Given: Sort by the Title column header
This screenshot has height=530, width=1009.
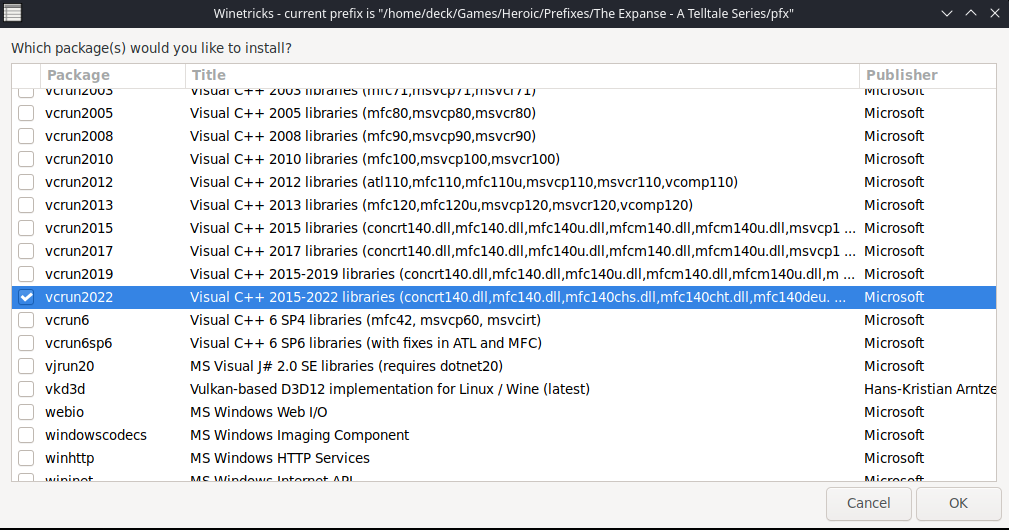Looking at the screenshot, I should tap(522, 75).
